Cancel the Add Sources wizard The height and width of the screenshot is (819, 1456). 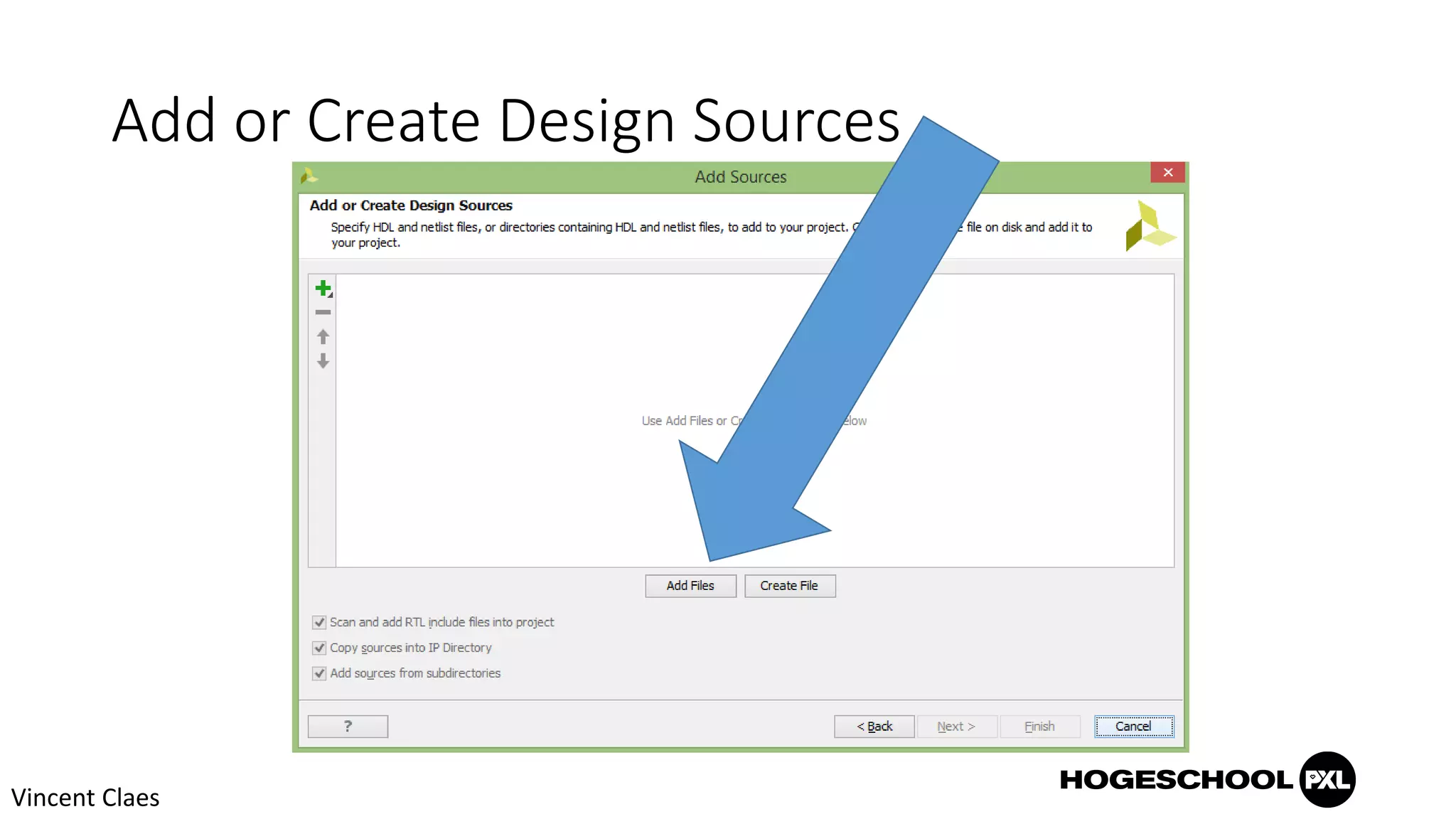tap(1133, 726)
